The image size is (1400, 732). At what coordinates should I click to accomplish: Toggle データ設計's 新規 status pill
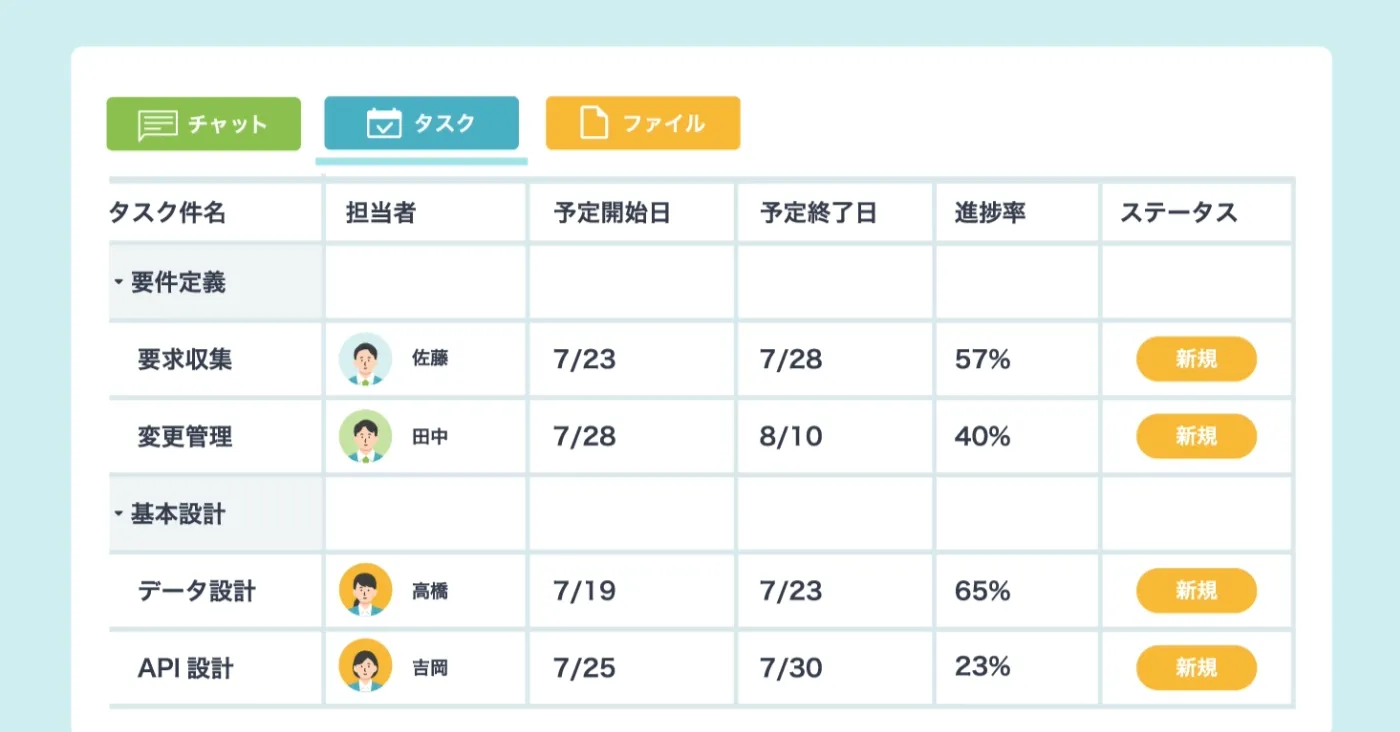pyautogui.click(x=1196, y=590)
